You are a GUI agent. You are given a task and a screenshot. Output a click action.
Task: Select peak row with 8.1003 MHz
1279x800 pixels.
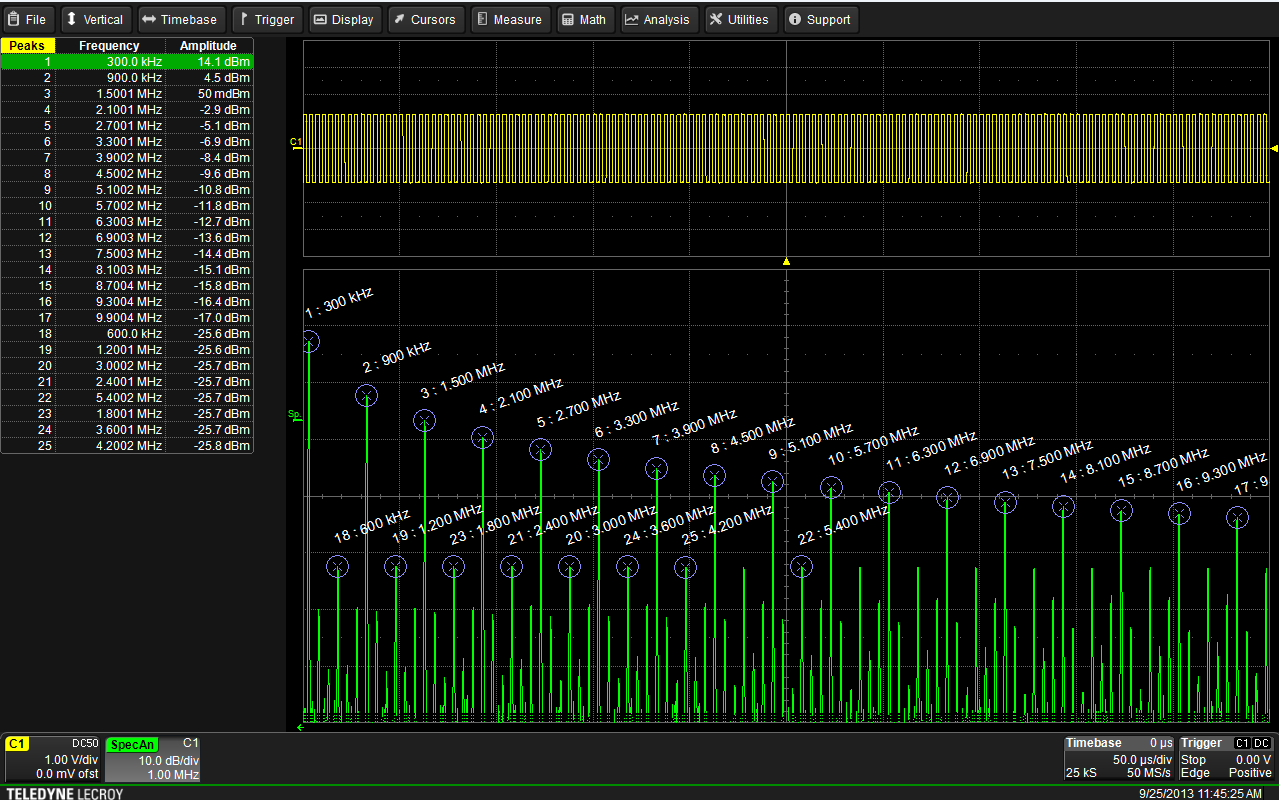127,270
